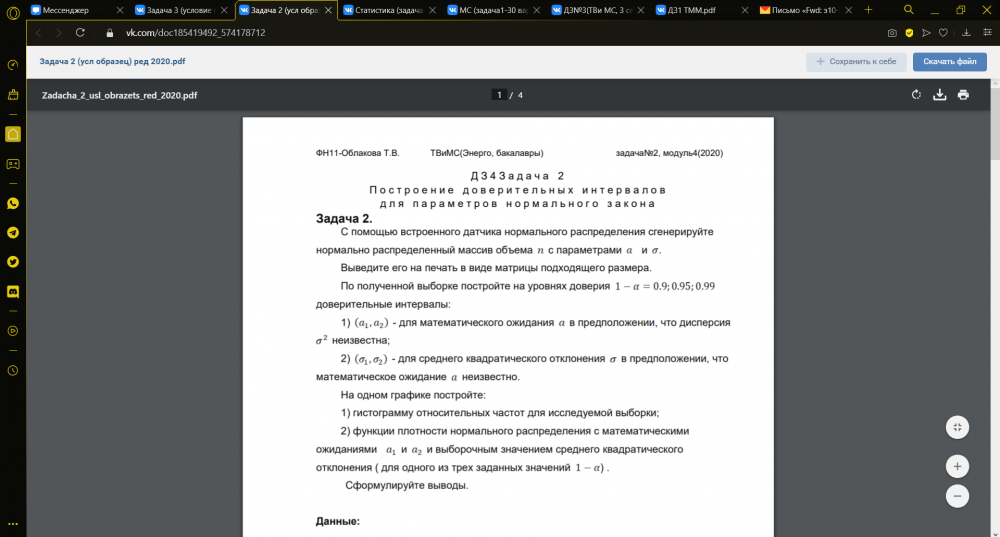
Task: Open the Easy Setup sliders icon
Action: click(987, 33)
